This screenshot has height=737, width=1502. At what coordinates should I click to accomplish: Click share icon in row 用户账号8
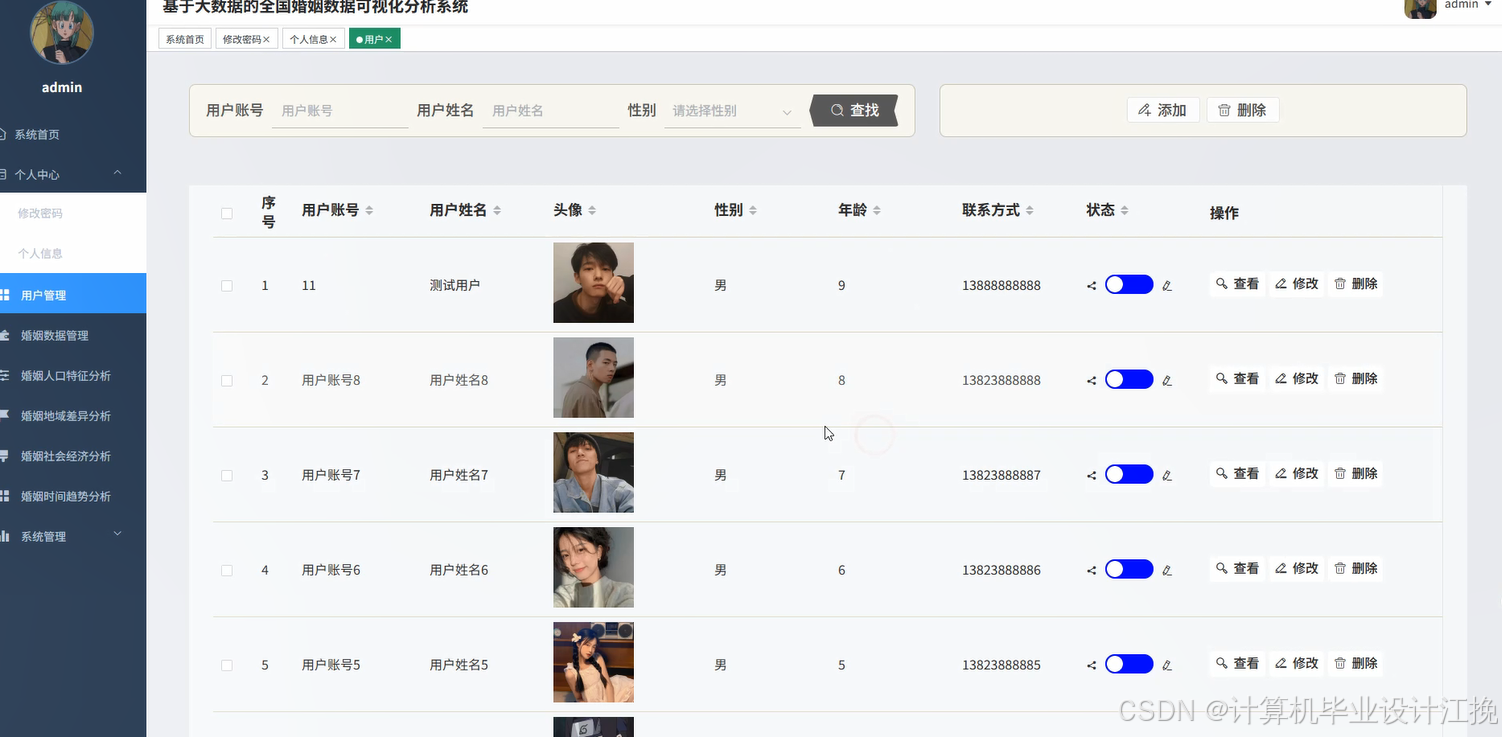point(1091,381)
